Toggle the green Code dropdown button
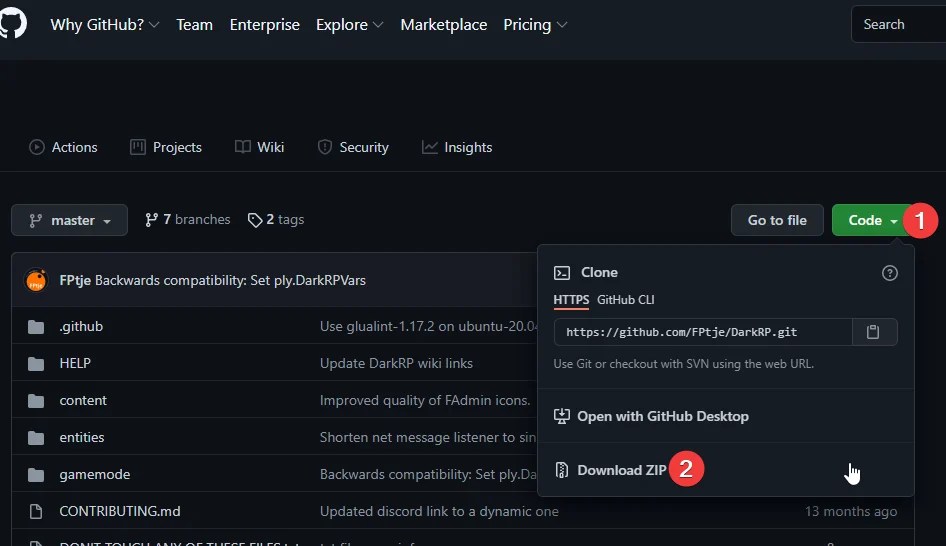This screenshot has width=946, height=546. pos(872,220)
